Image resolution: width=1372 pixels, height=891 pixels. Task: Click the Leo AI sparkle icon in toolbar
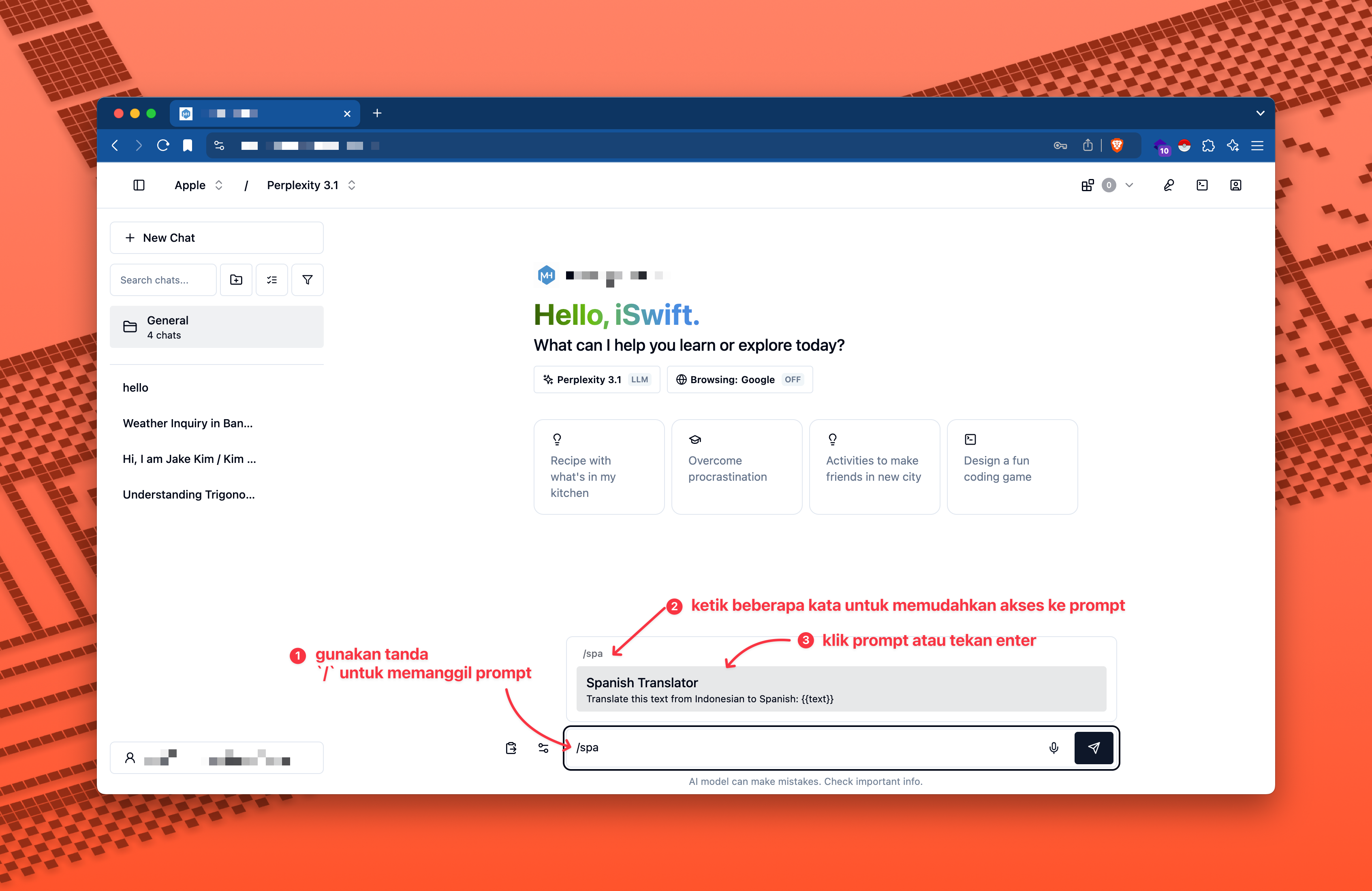(x=1233, y=145)
